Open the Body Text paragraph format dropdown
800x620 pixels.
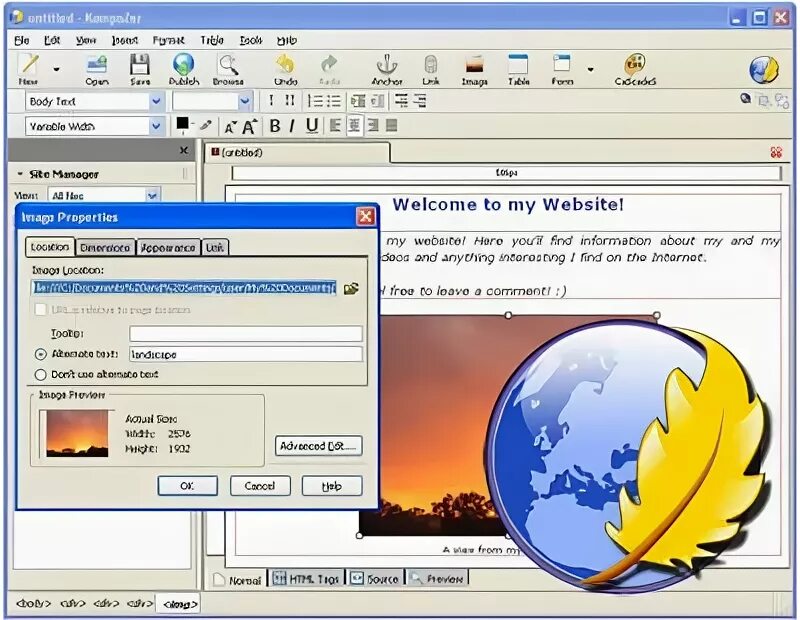94,102
